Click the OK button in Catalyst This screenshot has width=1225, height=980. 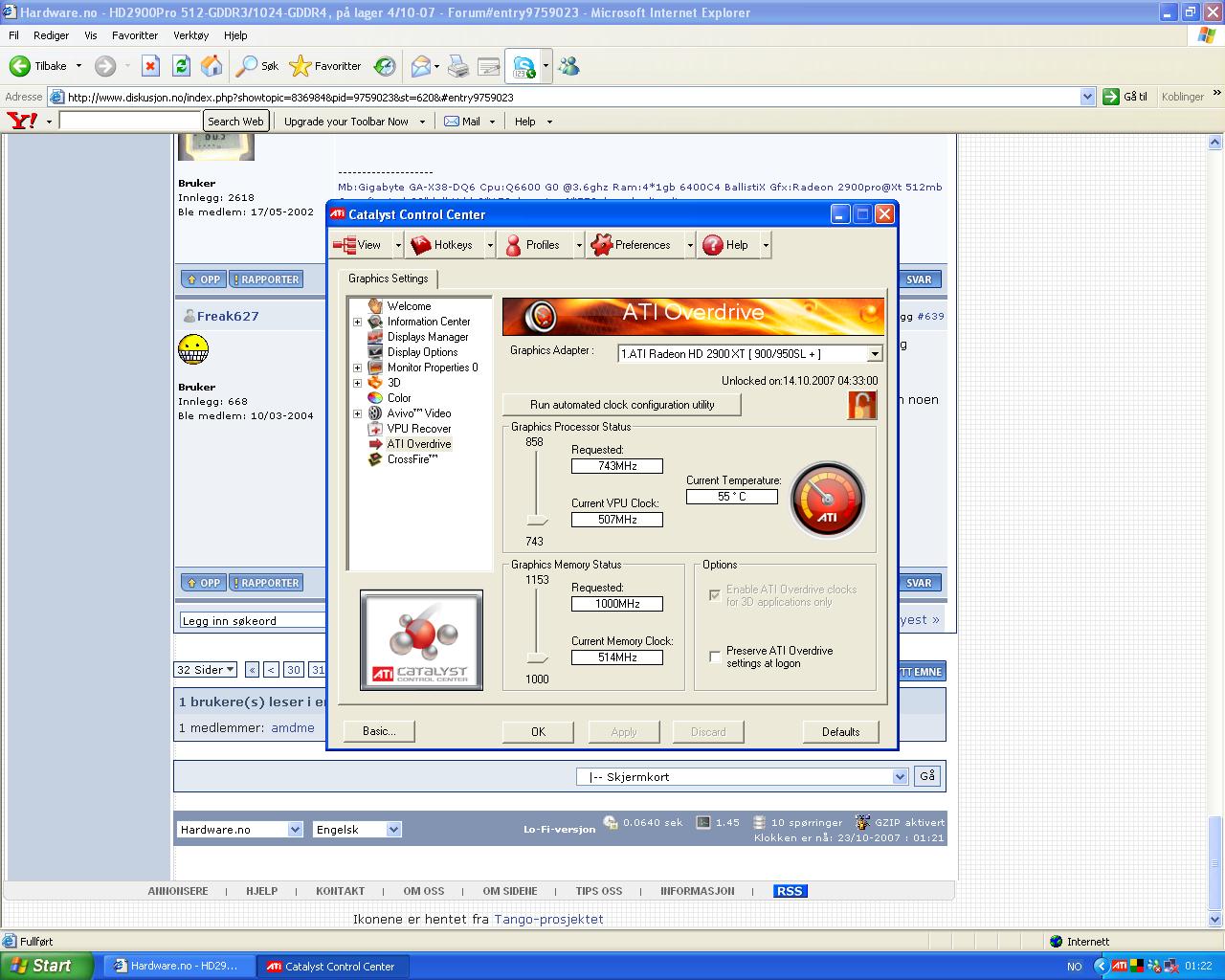tap(538, 732)
